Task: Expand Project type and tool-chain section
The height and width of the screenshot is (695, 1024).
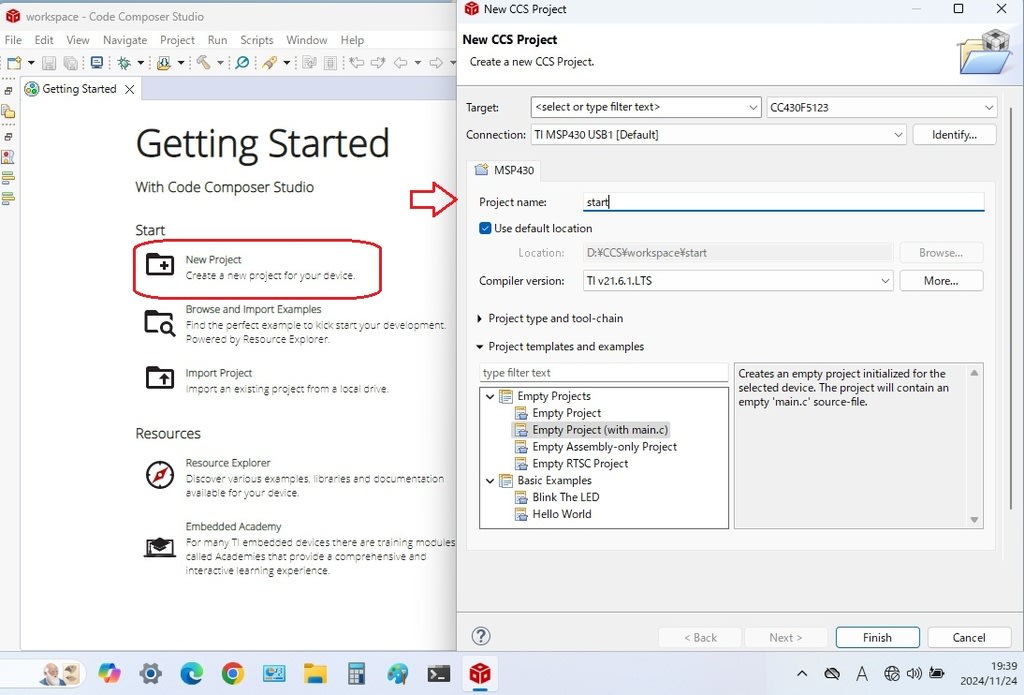Action: (x=480, y=319)
